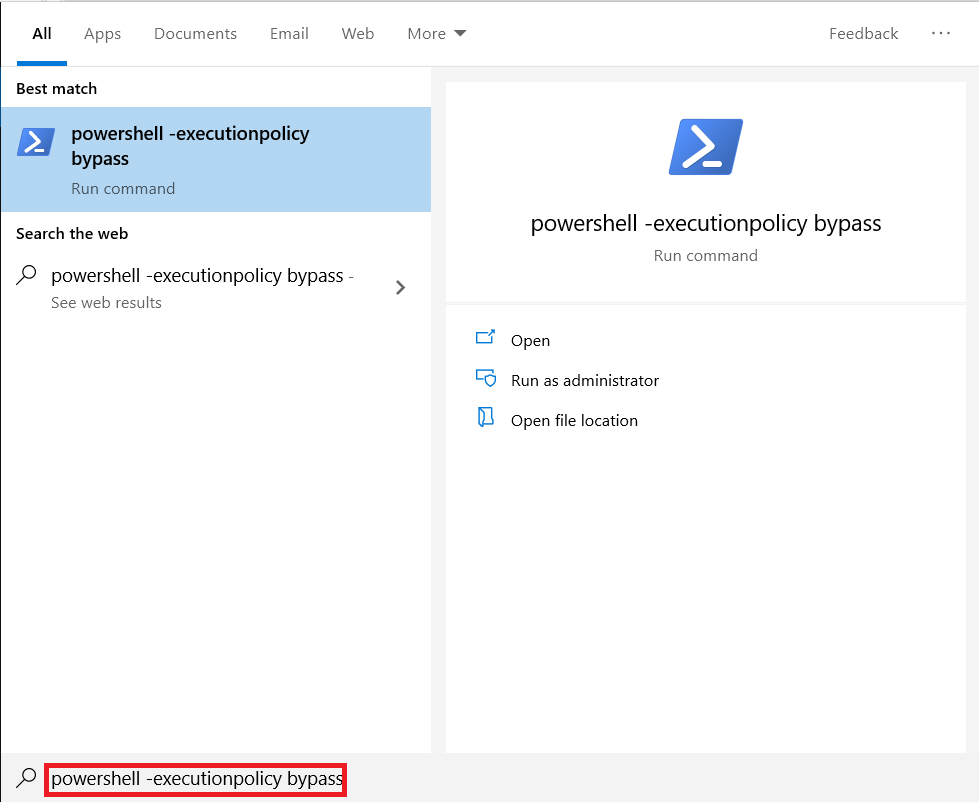Click Open in the preview pane
This screenshot has height=802, width=979.
point(530,341)
